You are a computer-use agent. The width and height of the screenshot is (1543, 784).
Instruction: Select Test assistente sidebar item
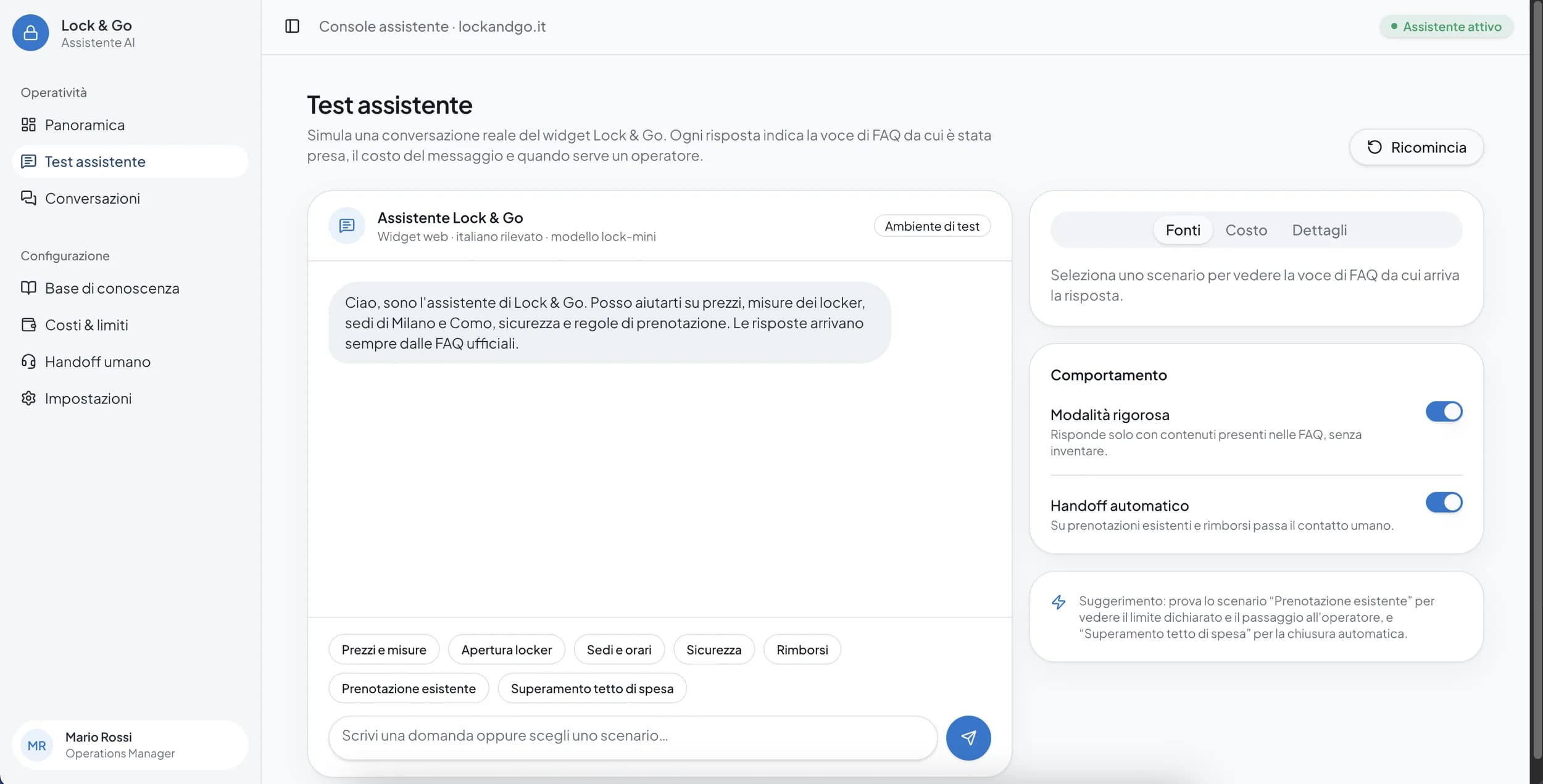coord(130,162)
